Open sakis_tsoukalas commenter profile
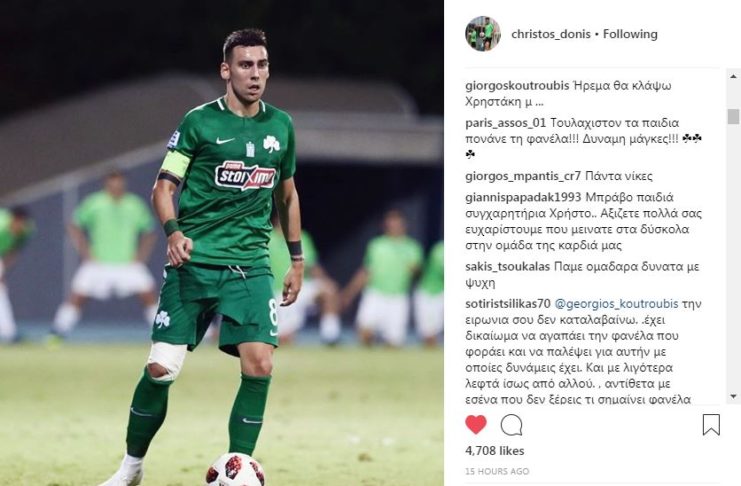 pyautogui.click(x=508, y=267)
